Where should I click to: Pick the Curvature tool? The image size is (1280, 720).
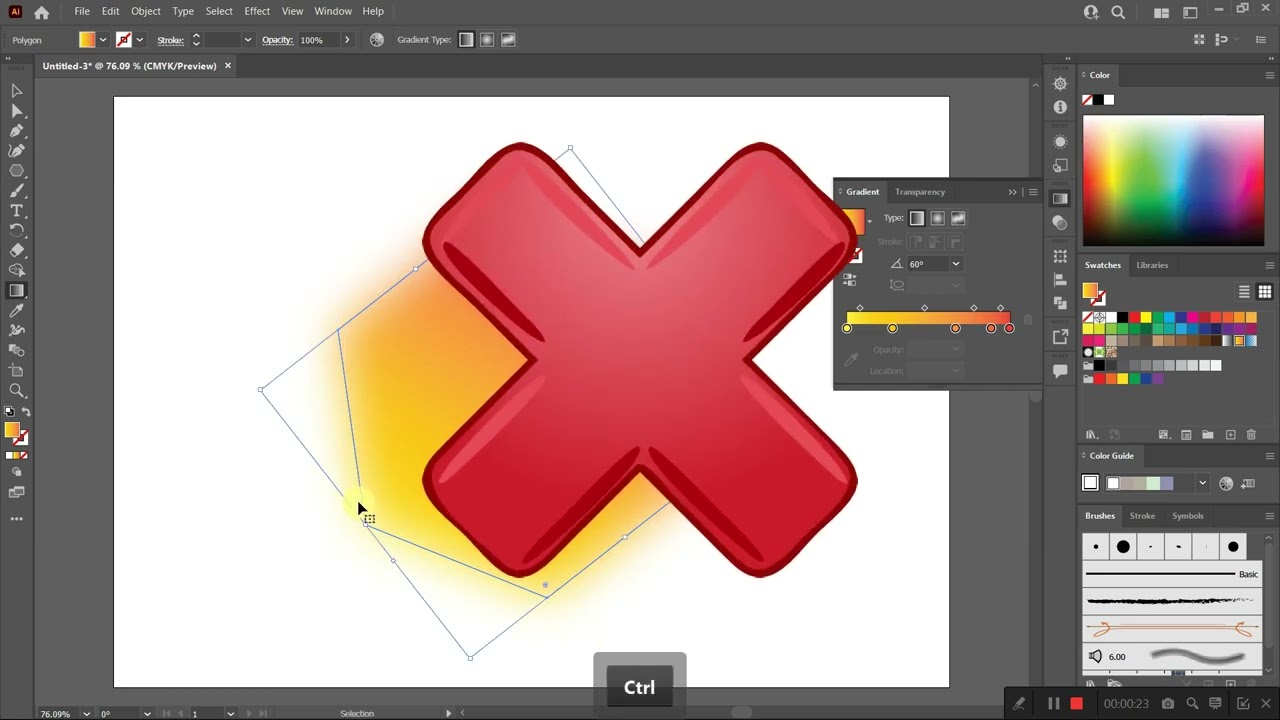pyautogui.click(x=17, y=151)
